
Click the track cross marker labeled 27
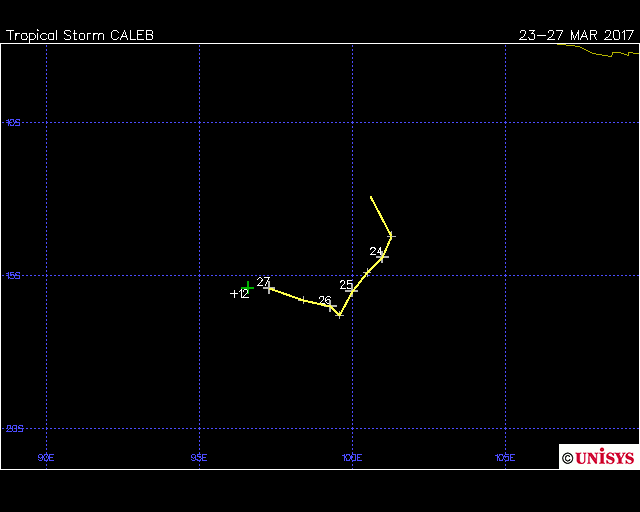270,288
